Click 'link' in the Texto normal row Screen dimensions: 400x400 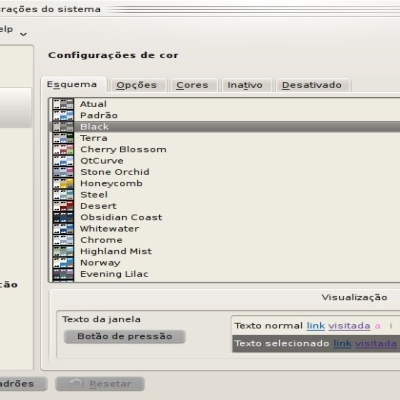click(316, 326)
